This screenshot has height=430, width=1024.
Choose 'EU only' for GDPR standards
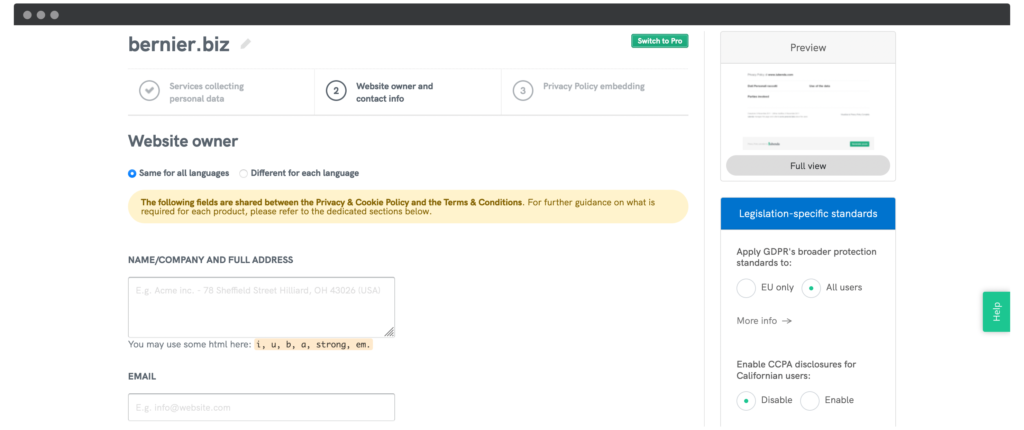point(746,288)
